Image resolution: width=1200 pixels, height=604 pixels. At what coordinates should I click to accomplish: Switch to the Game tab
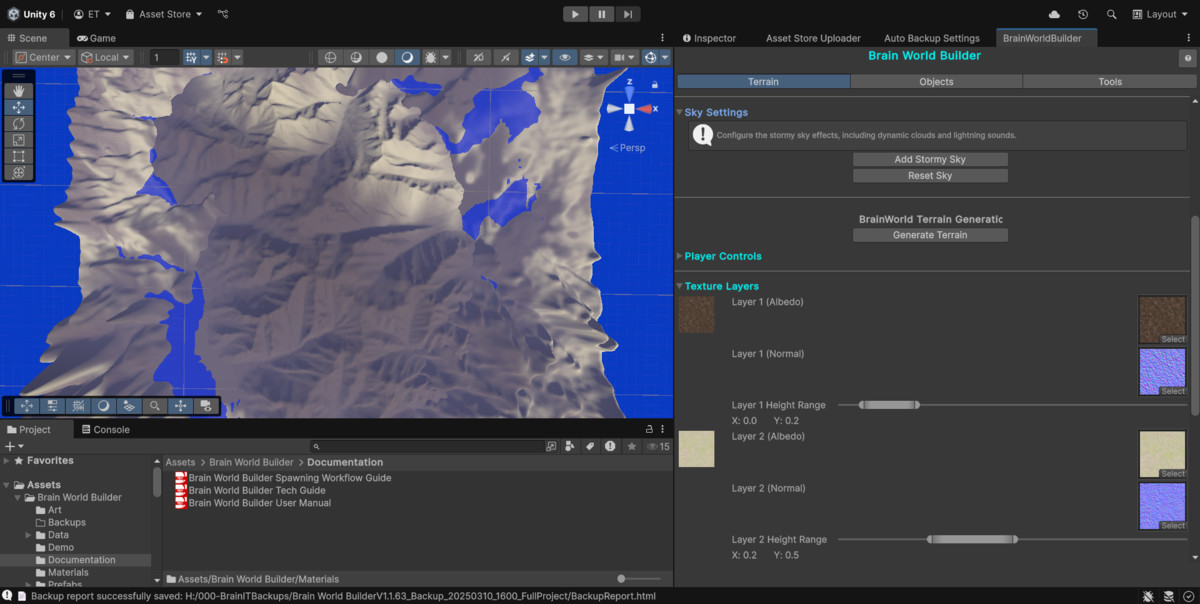(97, 38)
